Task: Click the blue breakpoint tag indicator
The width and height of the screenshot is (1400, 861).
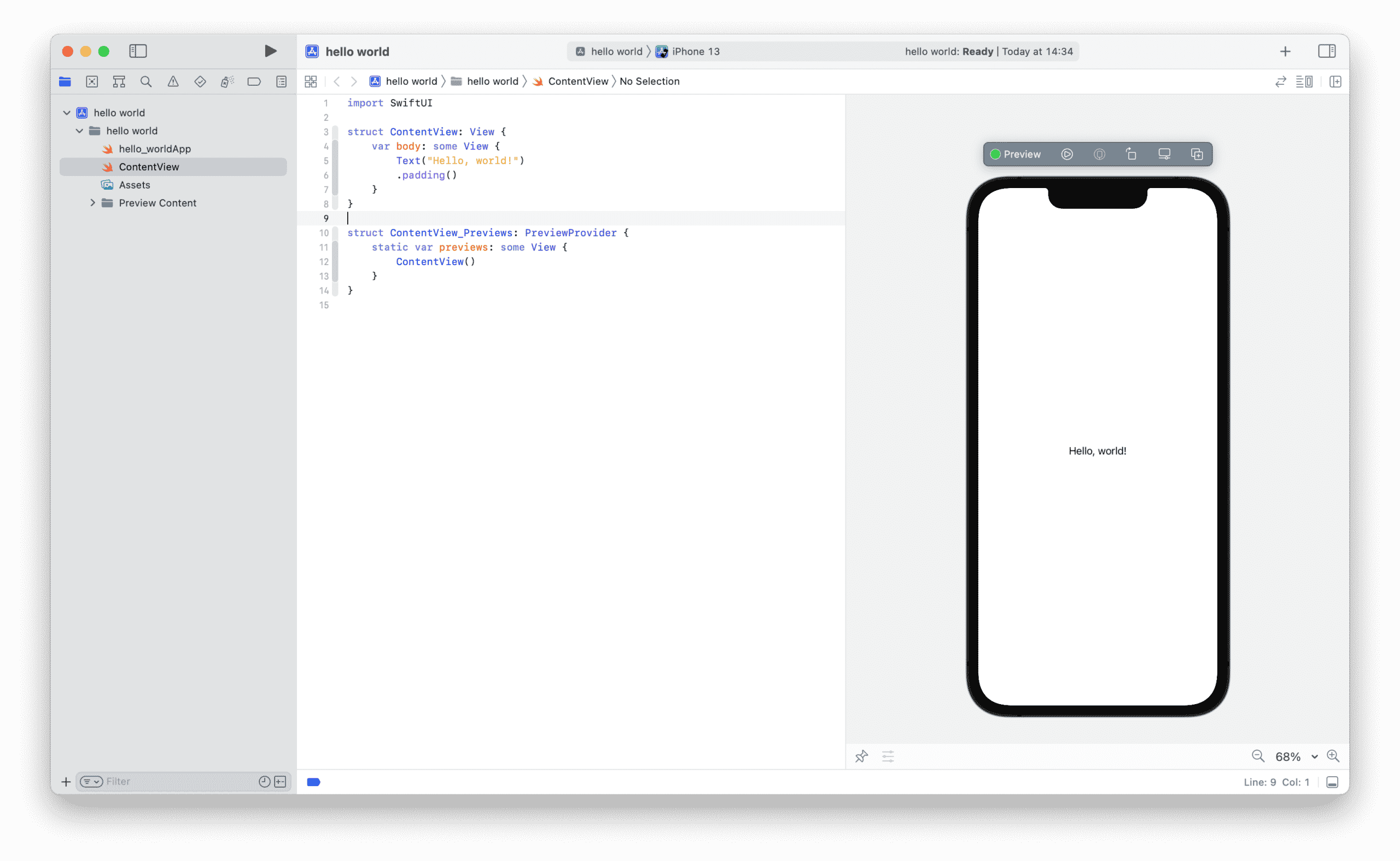Action: coord(313,782)
